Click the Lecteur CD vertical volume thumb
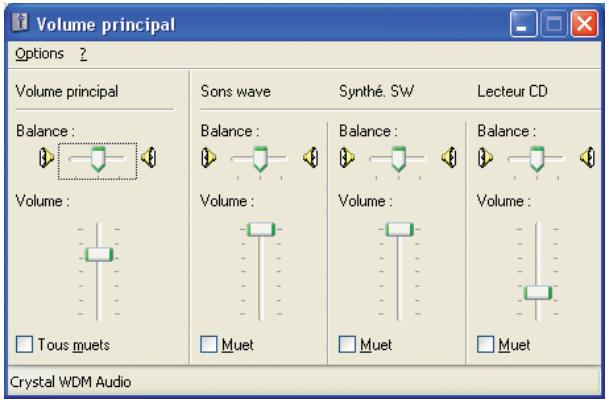 click(x=538, y=293)
